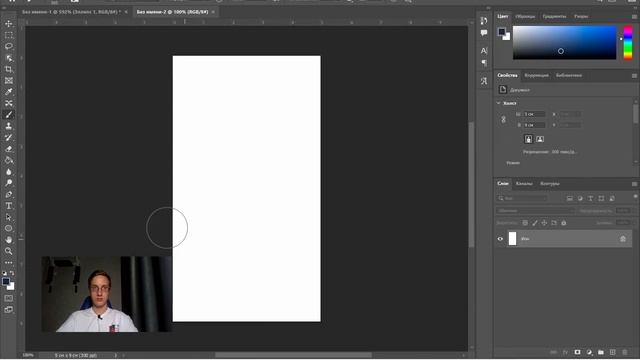The width and height of the screenshot is (640, 360).
Task: Open the Color panel flyout menu
Action: click(x=634, y=17)
